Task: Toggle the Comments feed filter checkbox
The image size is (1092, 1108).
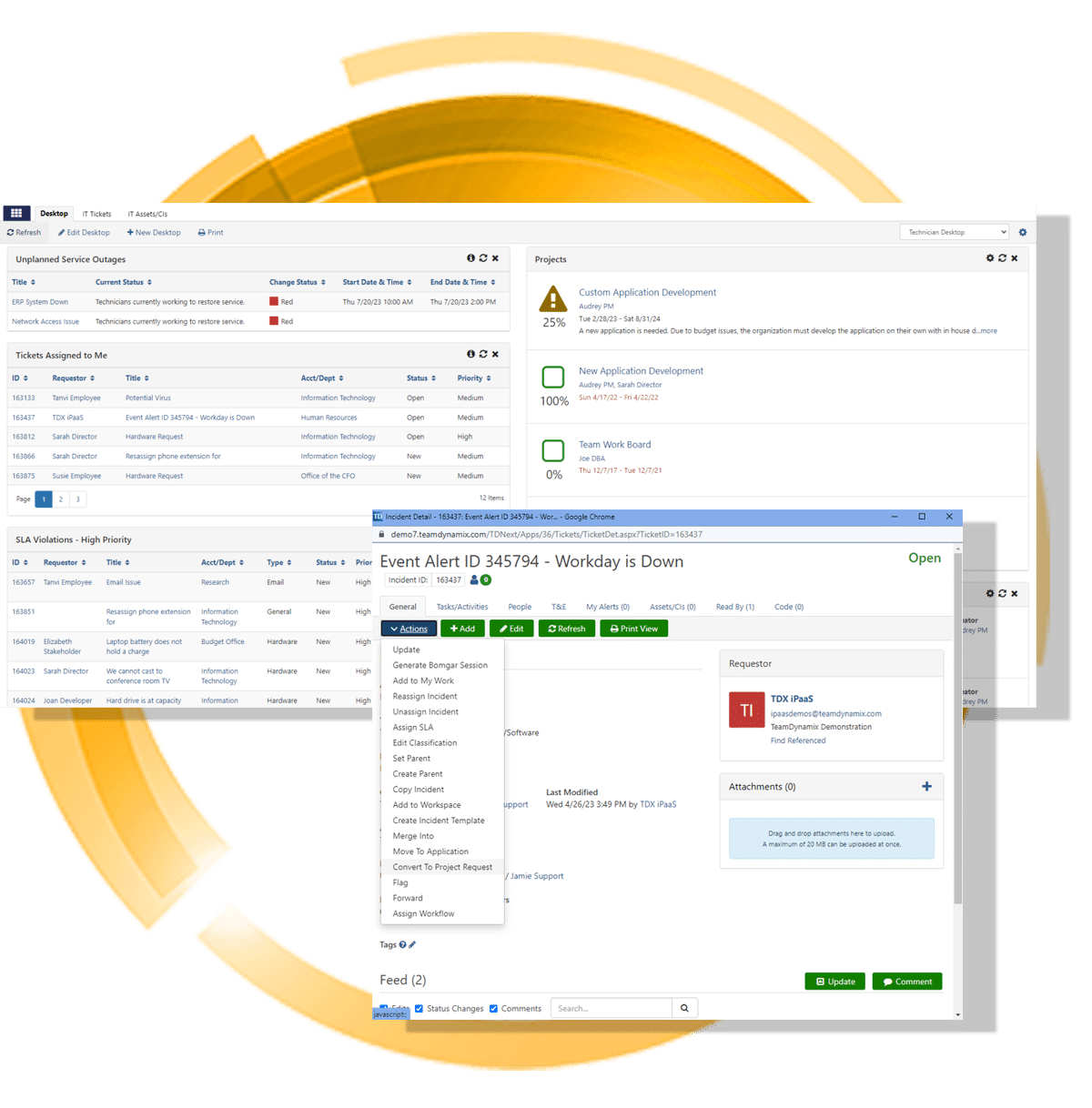Action: coord(494,1008)
